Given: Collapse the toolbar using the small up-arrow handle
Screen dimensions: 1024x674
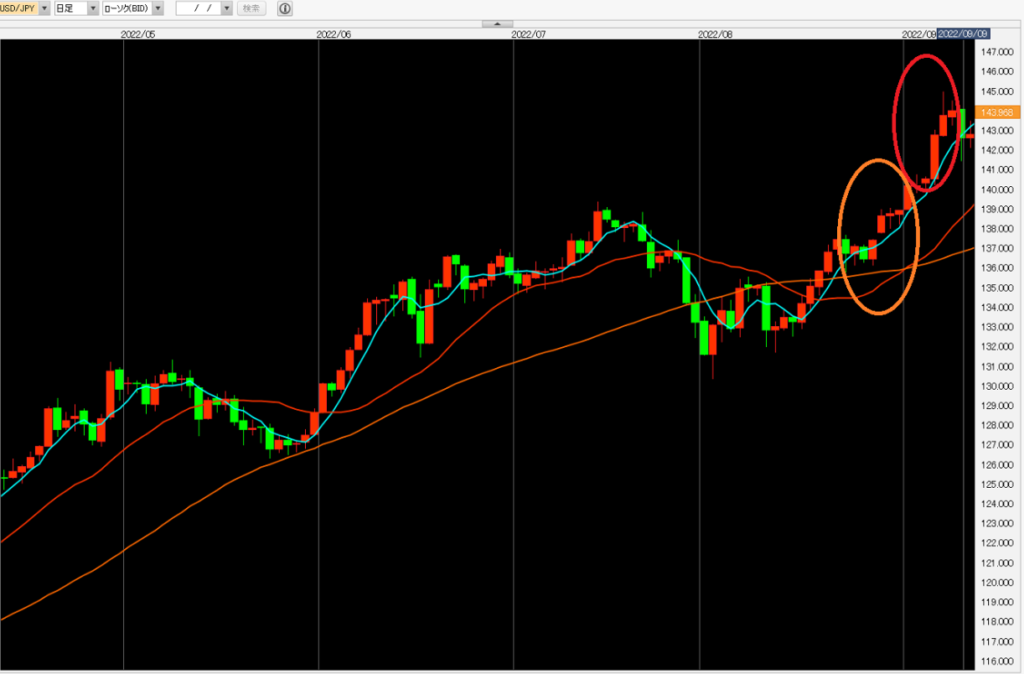Looking at the screenshot, I should click(x=497, y=23).
